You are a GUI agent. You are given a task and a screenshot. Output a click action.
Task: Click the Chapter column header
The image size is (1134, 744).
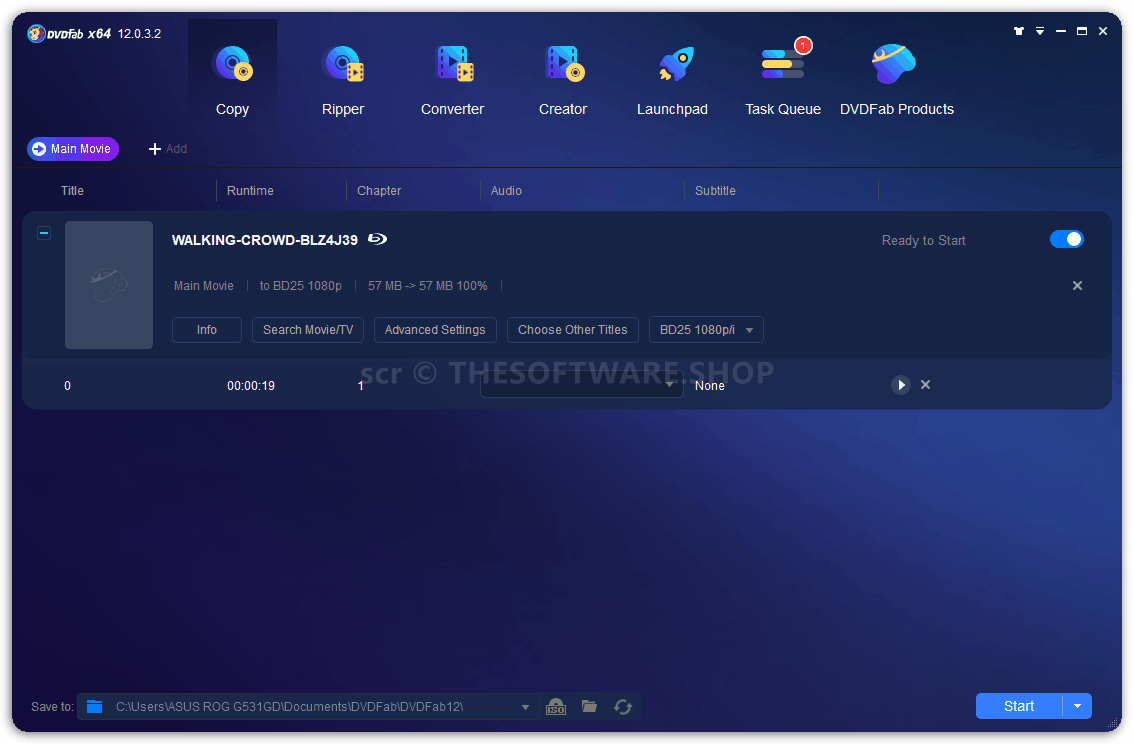(379, 191)
